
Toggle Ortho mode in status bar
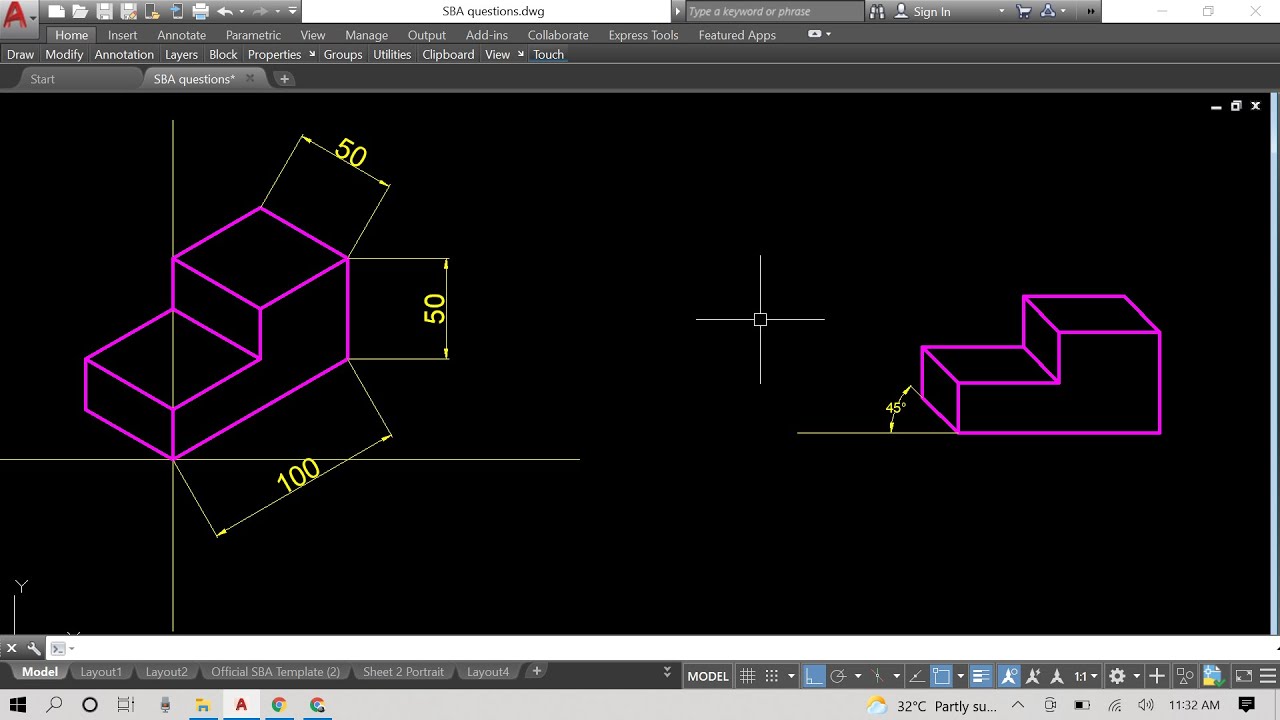(814, 676)
